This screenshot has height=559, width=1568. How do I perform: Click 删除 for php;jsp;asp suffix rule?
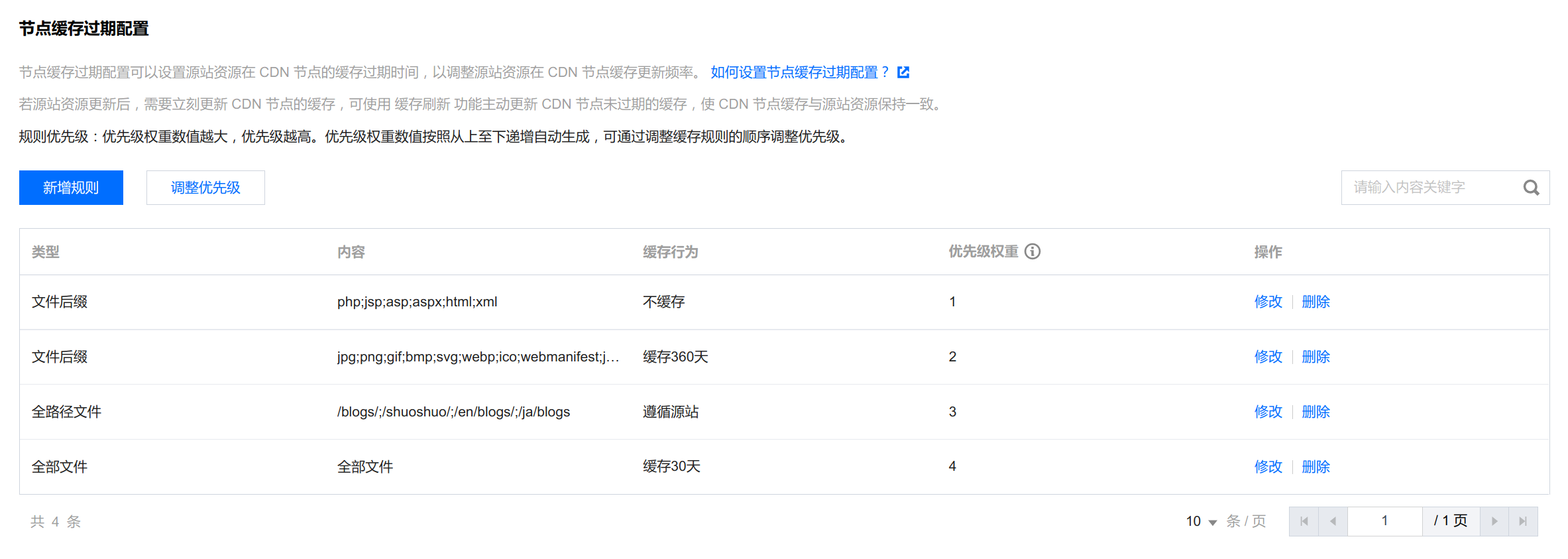pyautogui.click(x=1316, y=302)
